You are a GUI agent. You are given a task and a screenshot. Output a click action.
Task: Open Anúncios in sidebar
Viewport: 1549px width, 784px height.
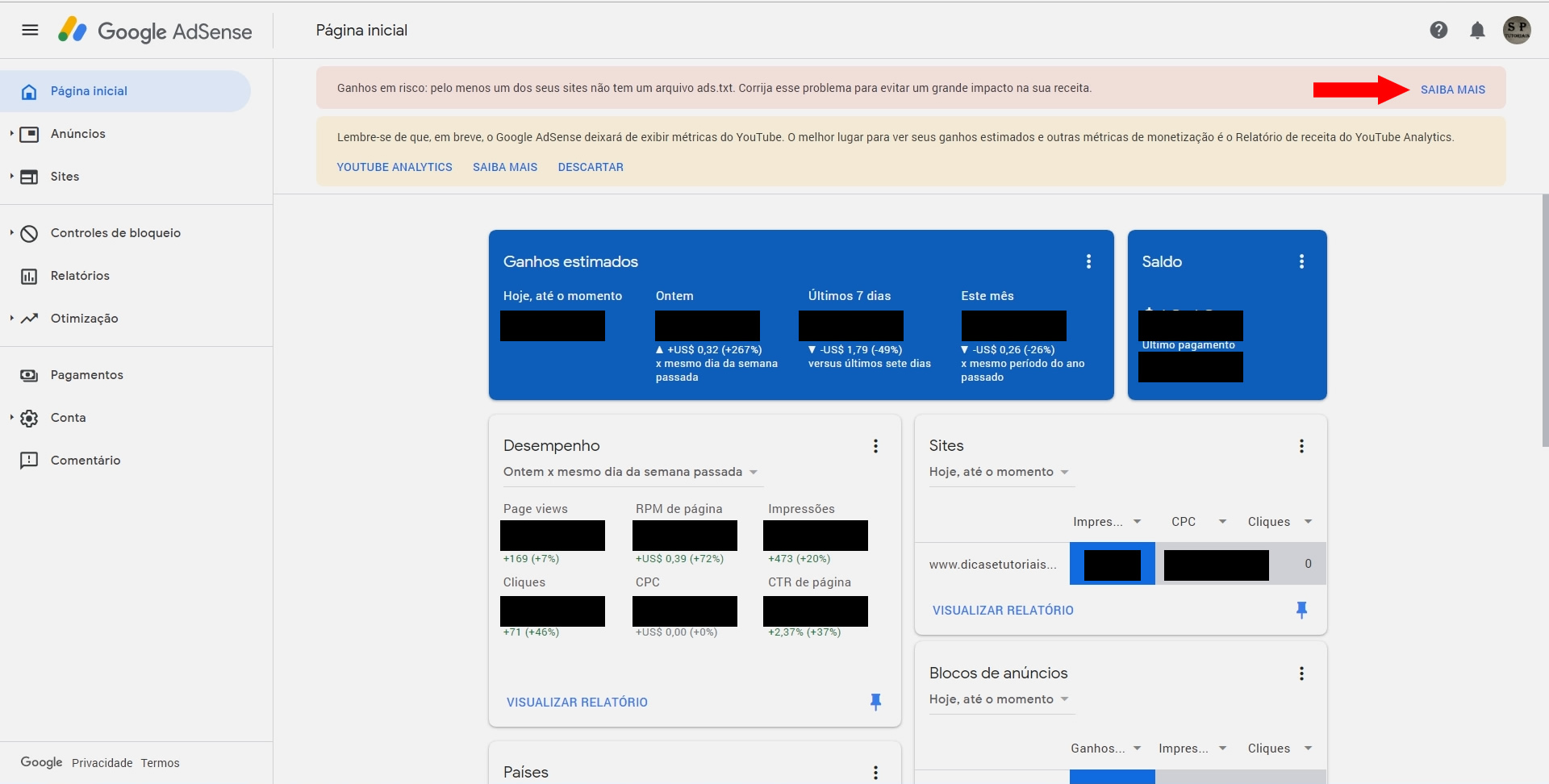[x=77, y=134]
